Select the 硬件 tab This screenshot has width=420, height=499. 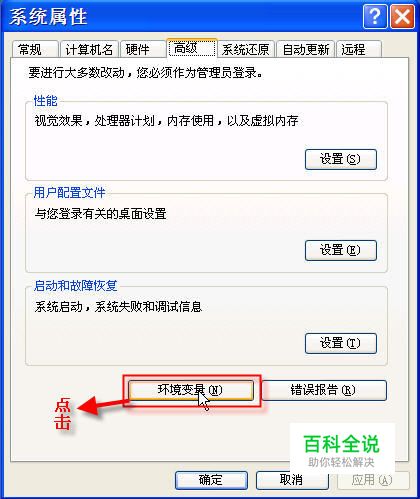143,50
